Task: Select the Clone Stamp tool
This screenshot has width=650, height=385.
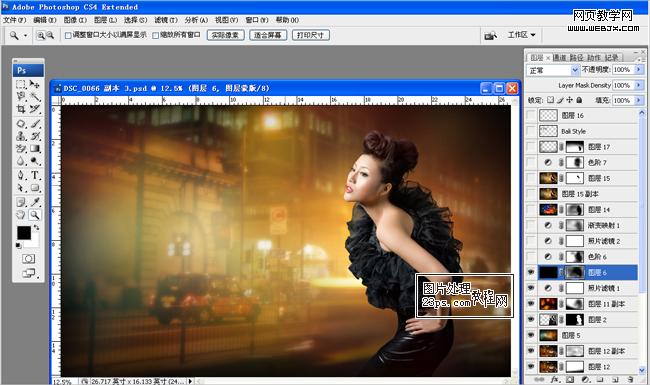Action: point(21,136)
